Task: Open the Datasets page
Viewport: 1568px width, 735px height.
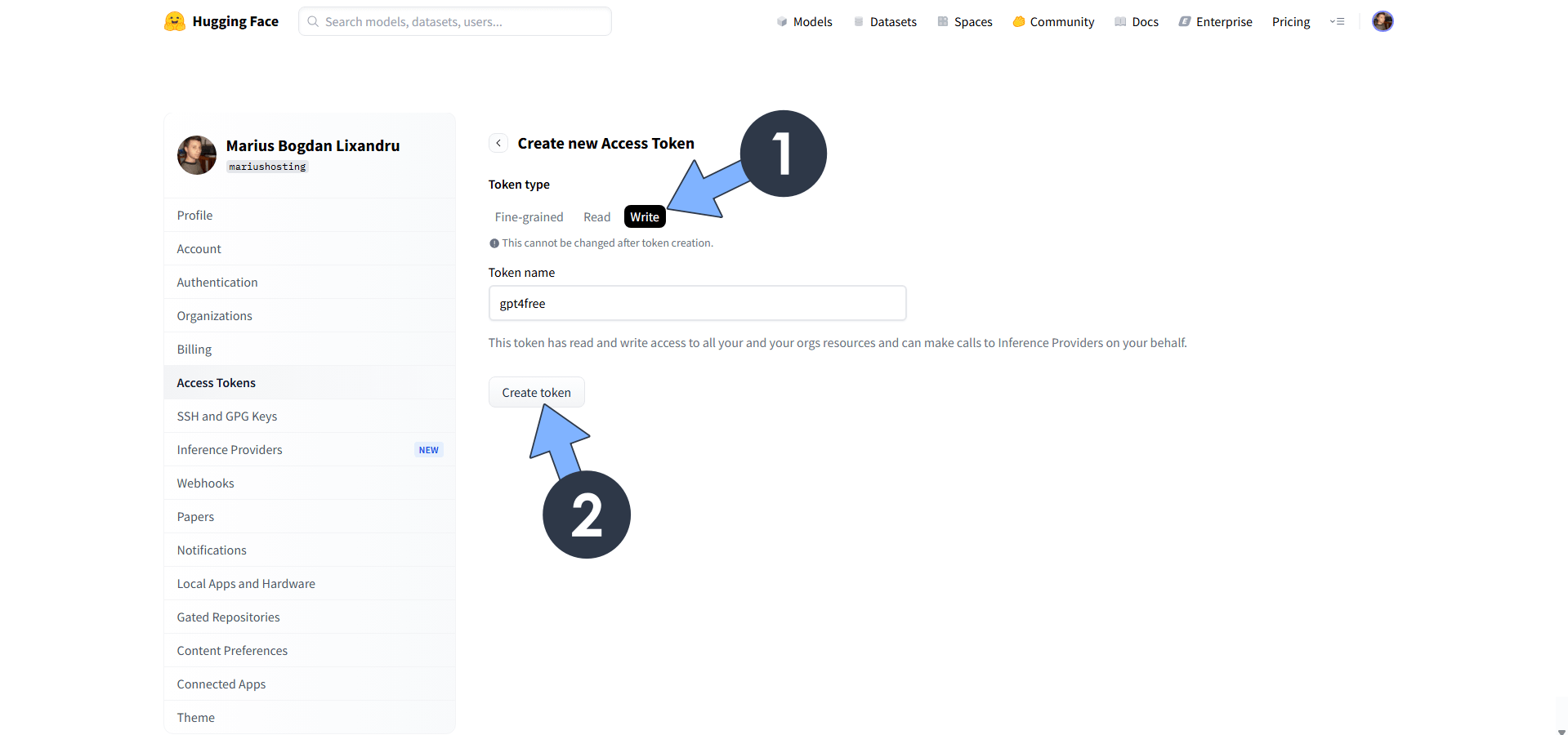Action: (885, 21)
